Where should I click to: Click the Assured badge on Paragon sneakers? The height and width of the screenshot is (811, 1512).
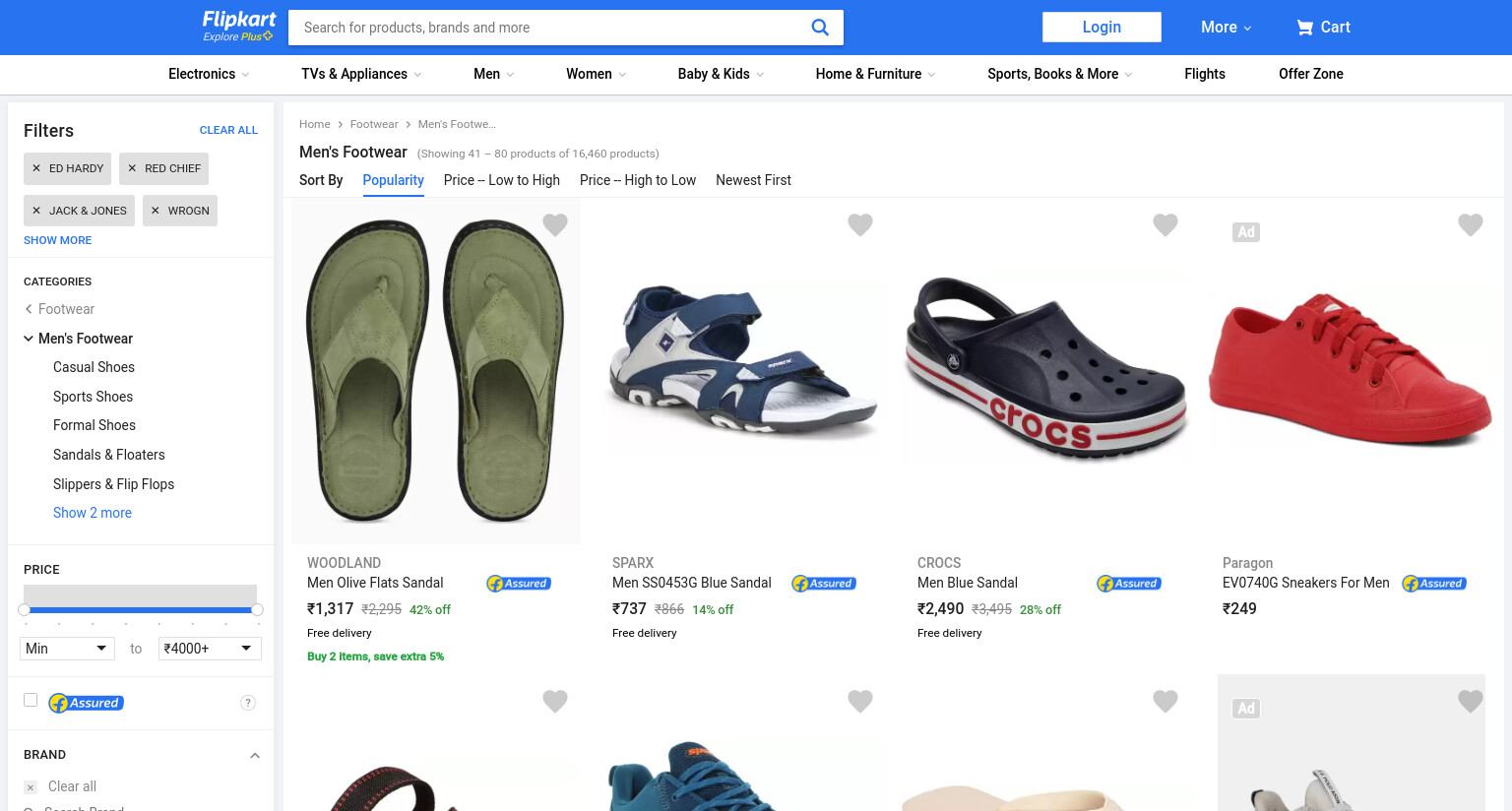tap(1434, 584)
